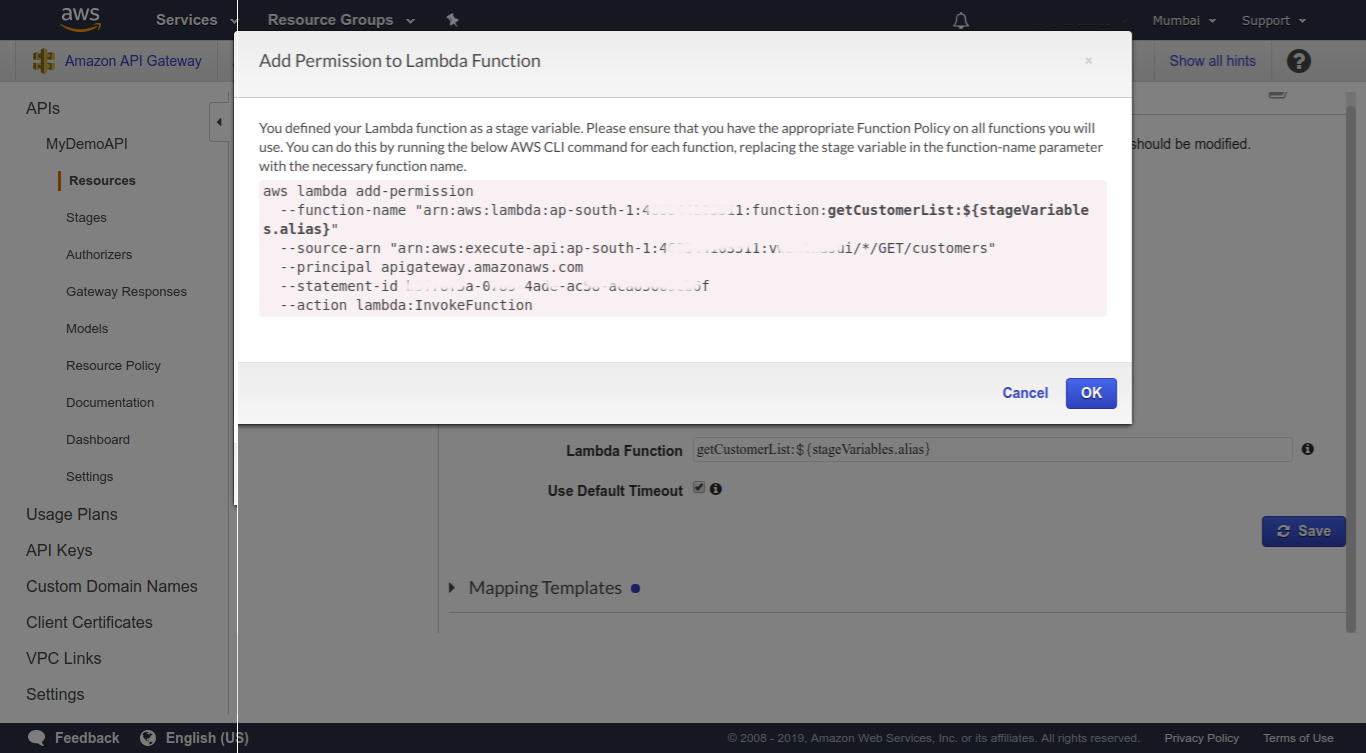Image resolution: width=1366 pixels, height=753 pixels.
Task: Open Documentation in the sidebar
Action: click(x=110, y=403)
